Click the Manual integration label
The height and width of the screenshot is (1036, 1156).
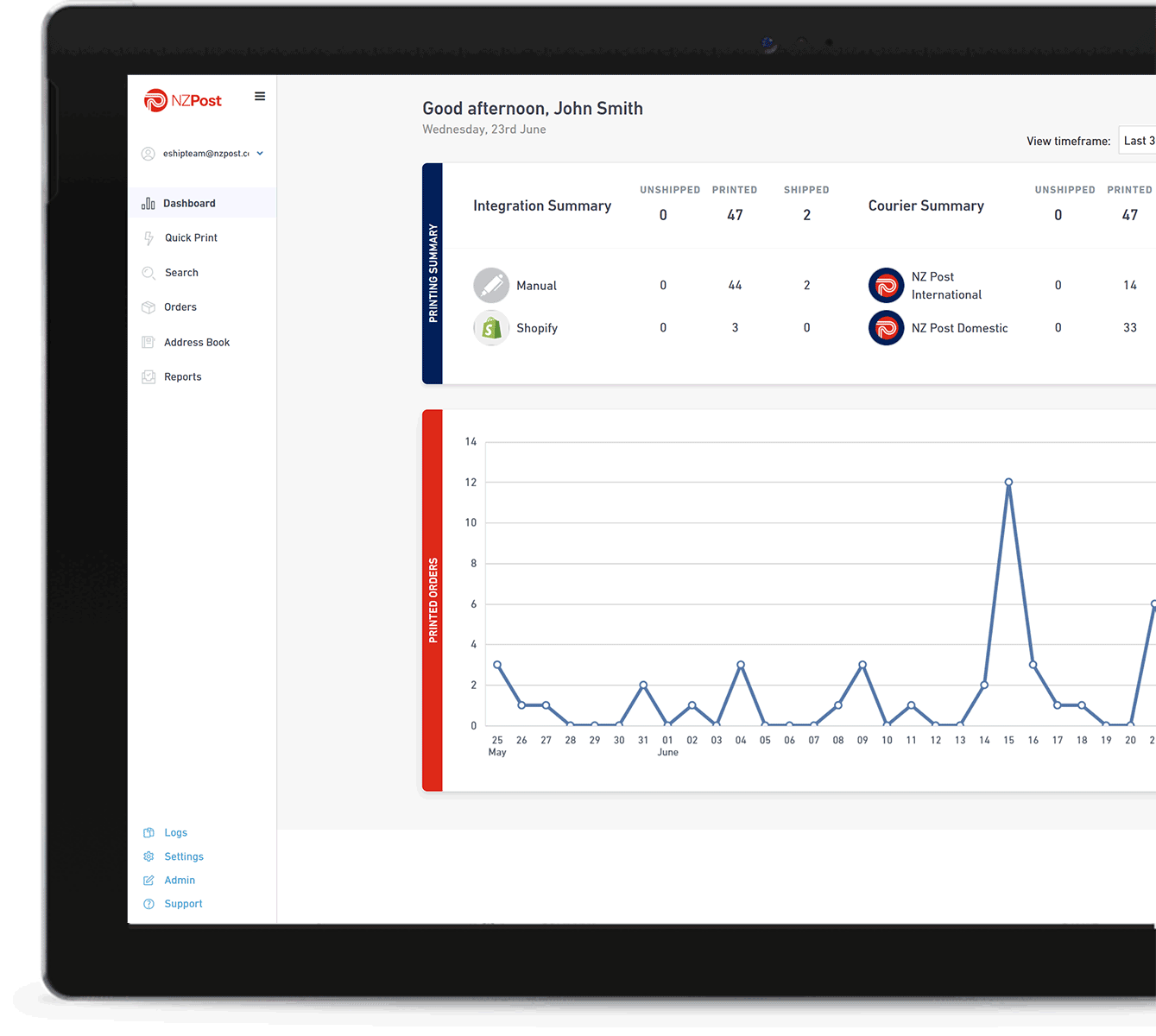(x=536, y=286)
